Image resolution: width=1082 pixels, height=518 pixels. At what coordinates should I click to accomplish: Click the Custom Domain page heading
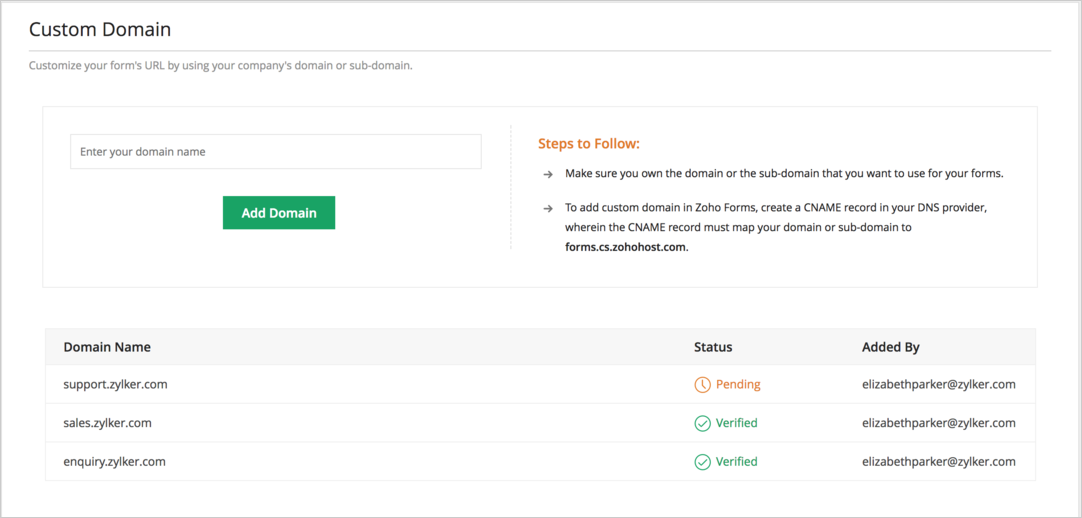(x=100, y=30)
